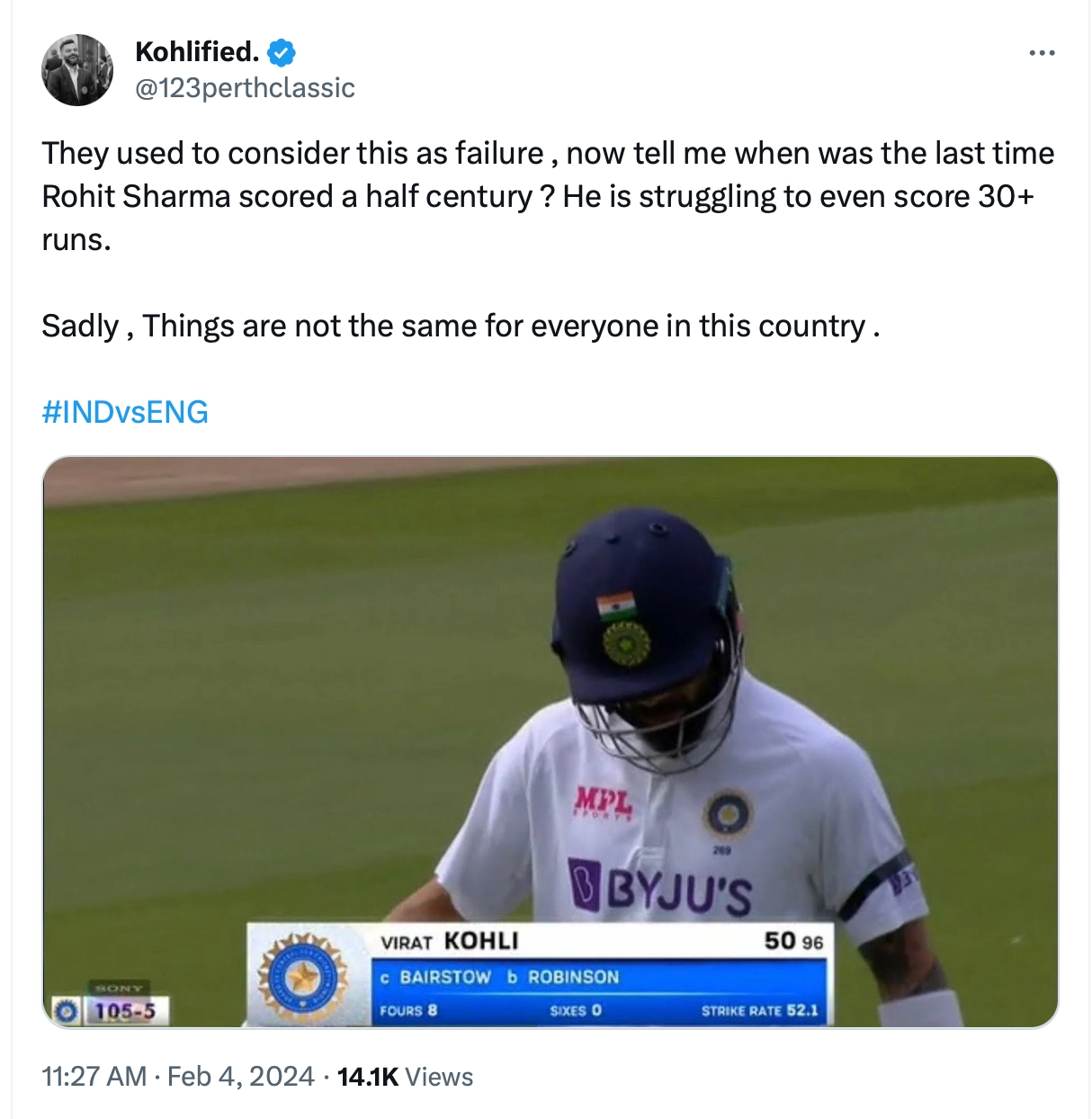Open the three-dot more options menu

coord(1042,54)
